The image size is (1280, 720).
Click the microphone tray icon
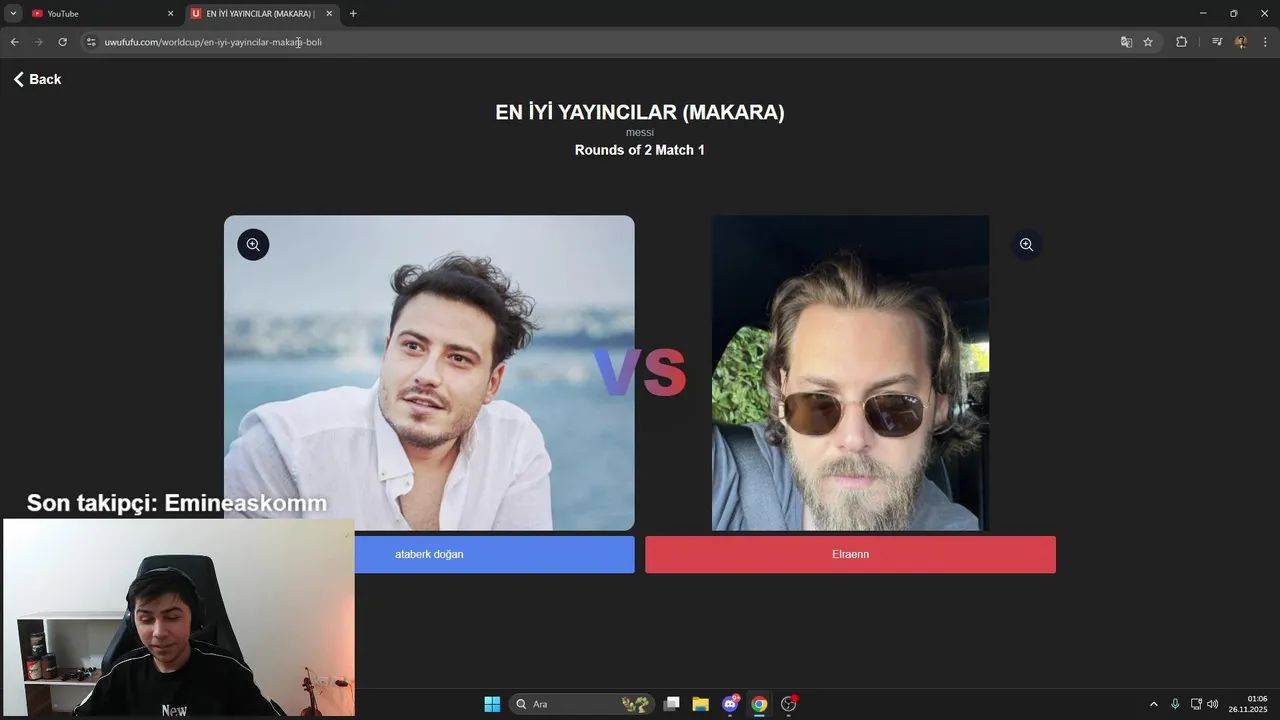[1175, 704]
